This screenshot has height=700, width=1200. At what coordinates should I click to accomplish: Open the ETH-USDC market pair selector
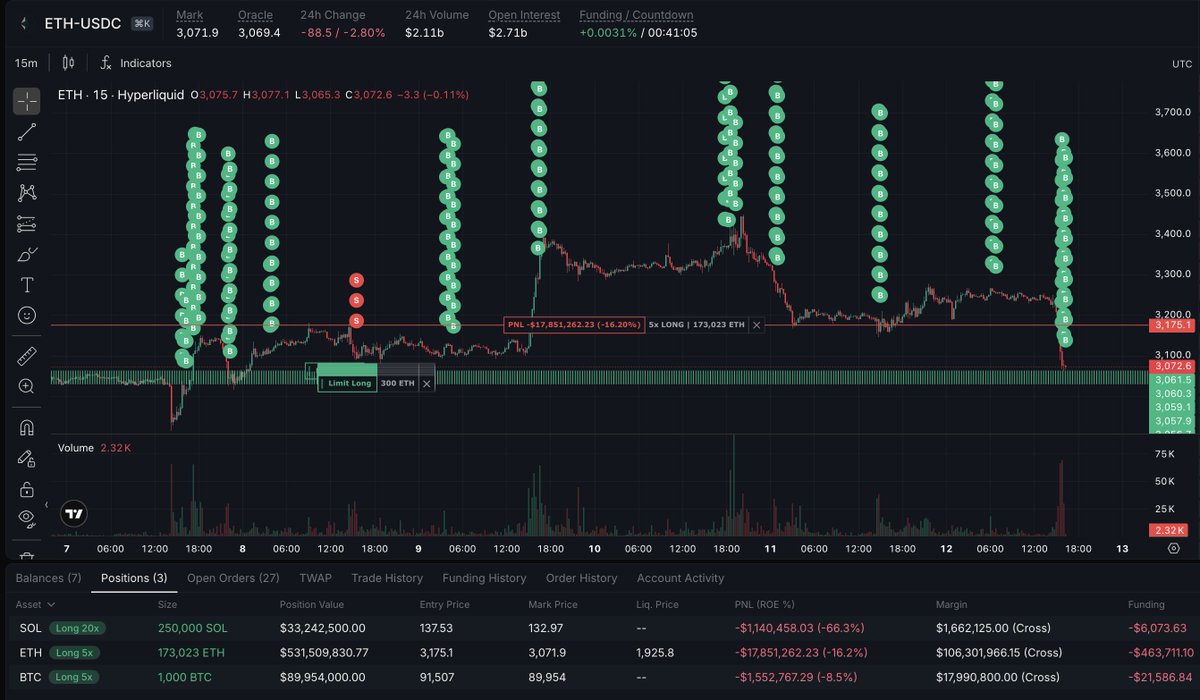click(83, 23)
